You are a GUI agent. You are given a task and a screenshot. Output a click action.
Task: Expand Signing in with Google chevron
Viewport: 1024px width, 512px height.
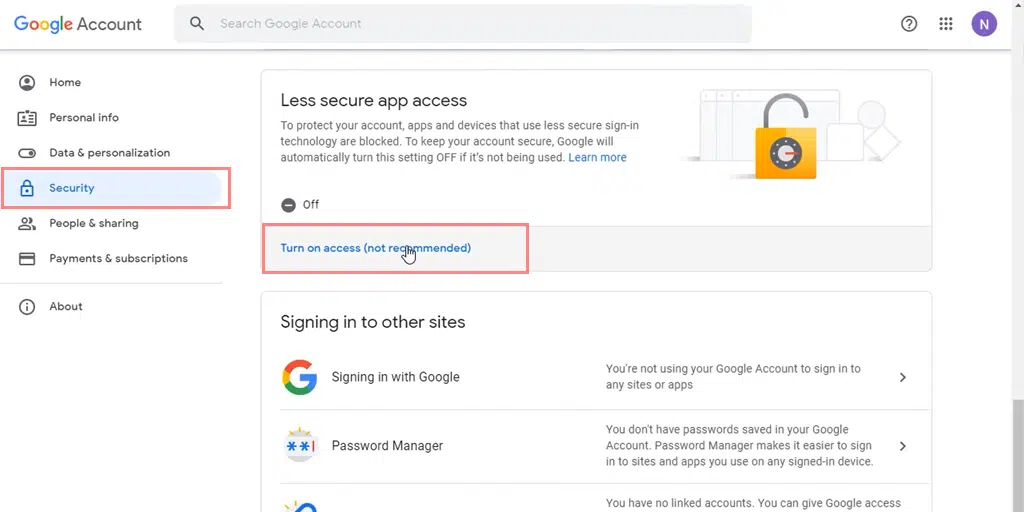[x=902, y=377]
